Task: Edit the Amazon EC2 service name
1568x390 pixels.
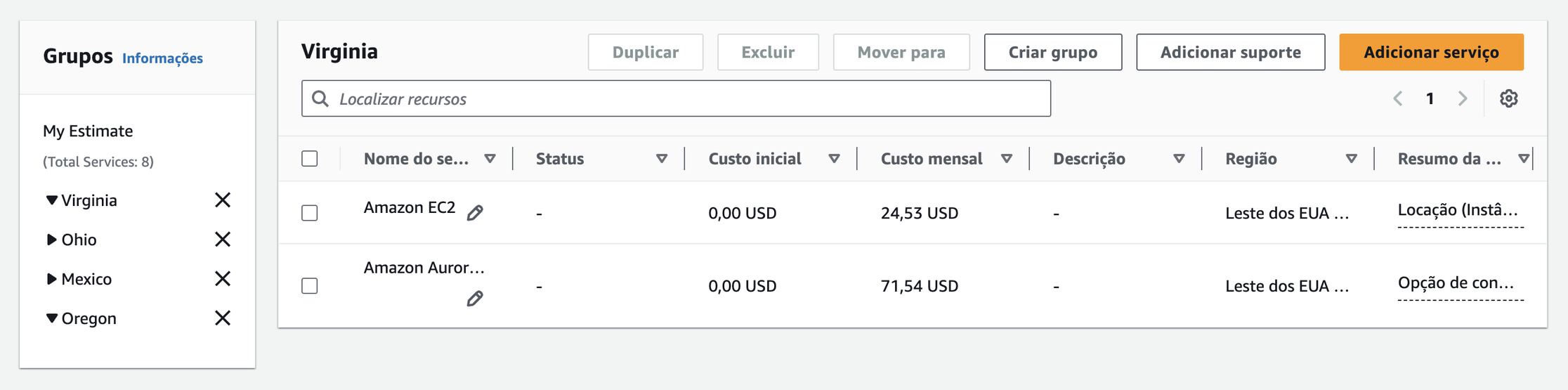Action: pyautogui.click(x=475, y=213)
